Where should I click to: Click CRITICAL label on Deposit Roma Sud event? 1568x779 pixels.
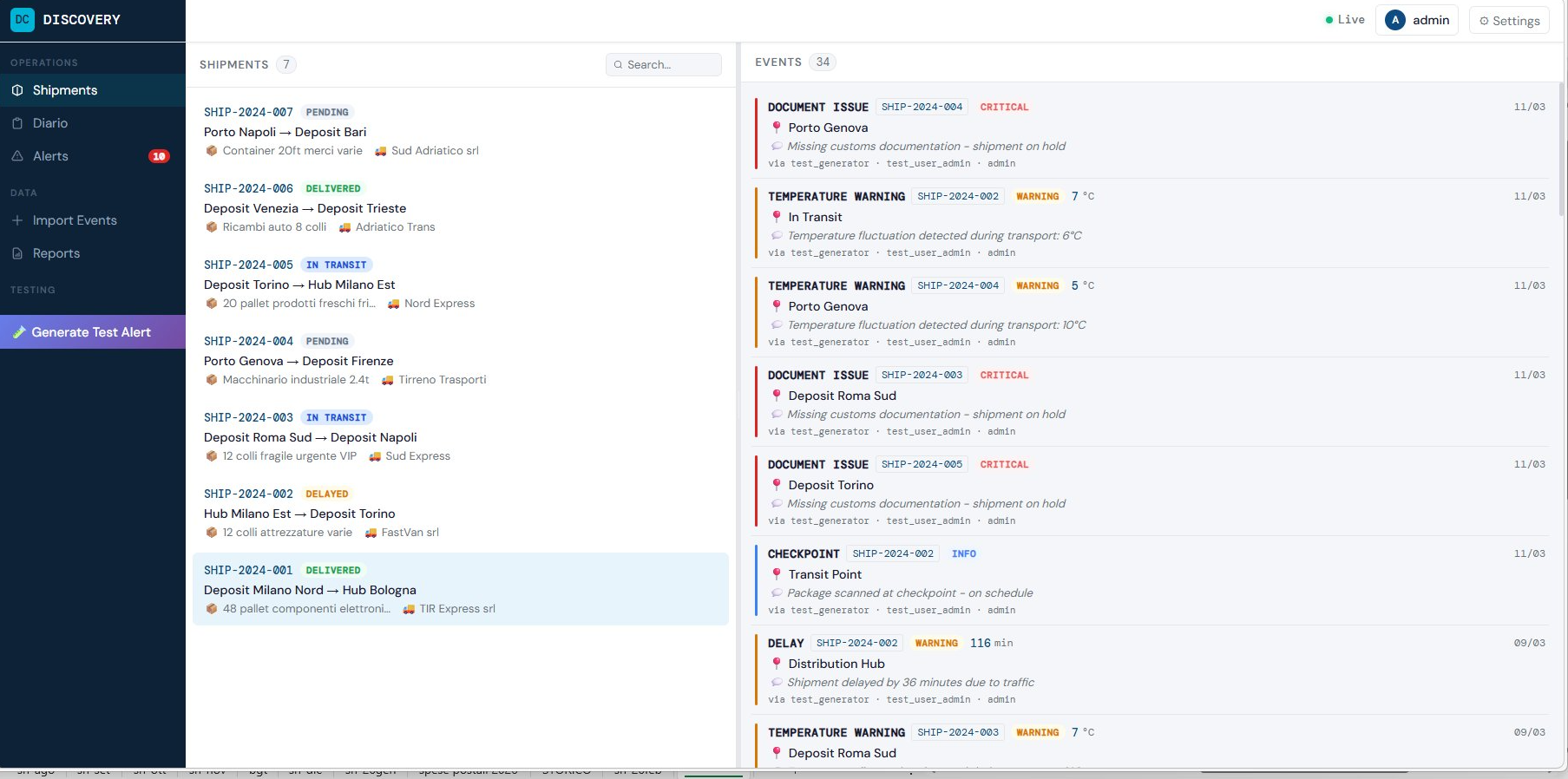point(1004,375)
